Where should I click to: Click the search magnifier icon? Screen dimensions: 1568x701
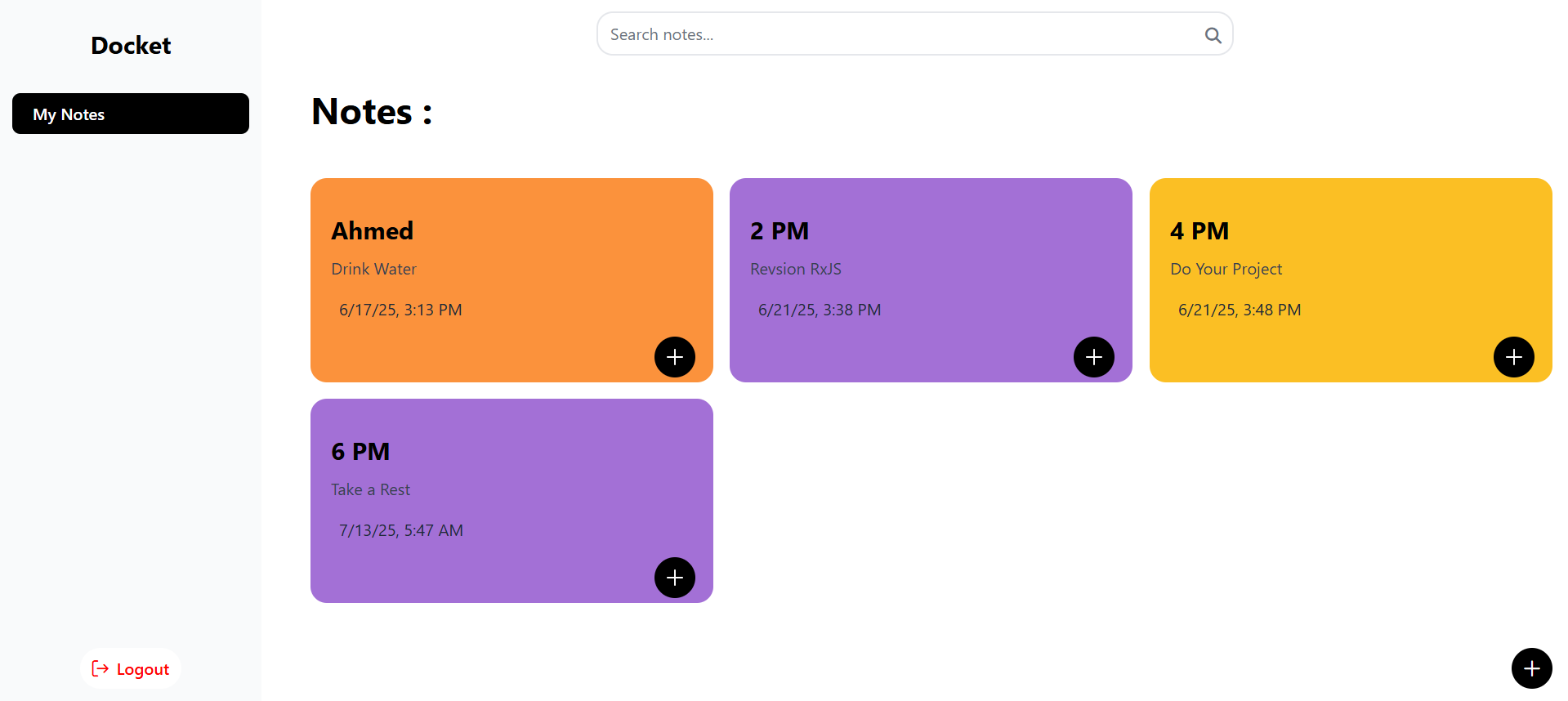pos(1213,35)
